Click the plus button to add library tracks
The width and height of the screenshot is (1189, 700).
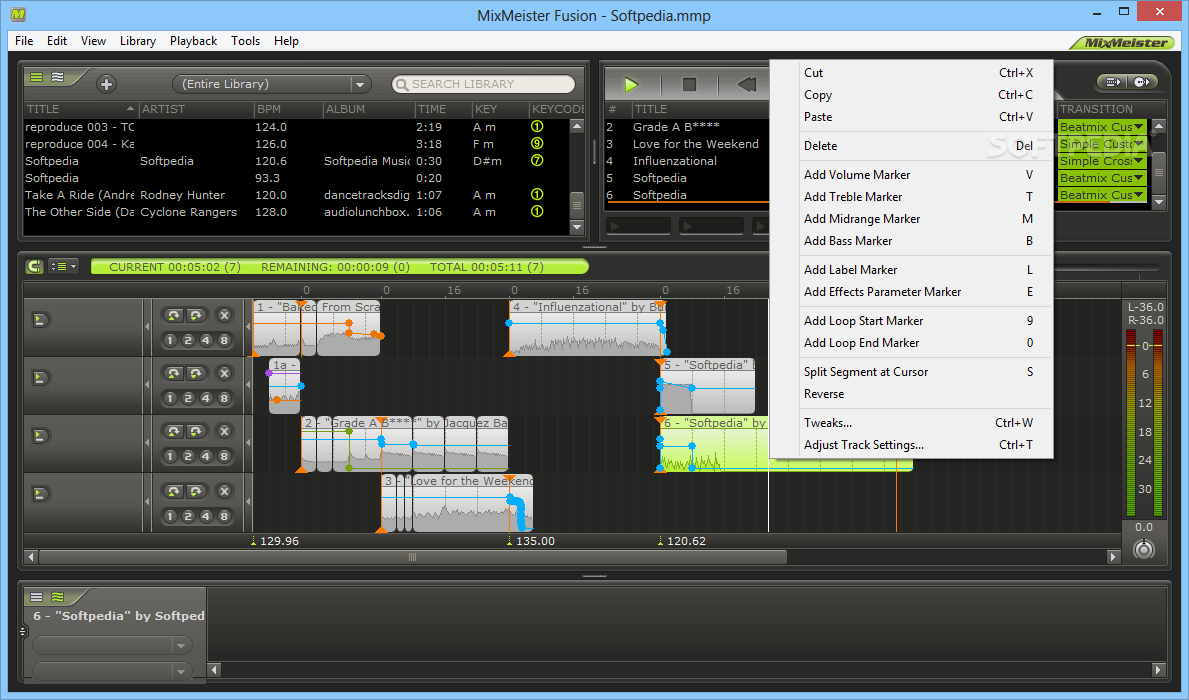pyautogui.click(x=106, y=84)
